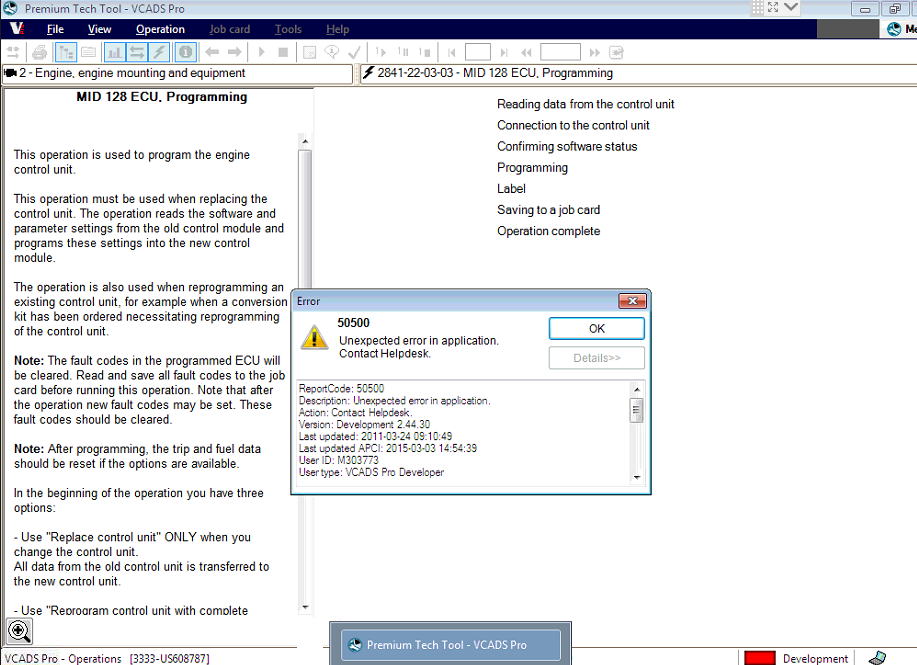Click the Premium Tech Tool taskbar button
Screen dimensions: 917x665
450,645
